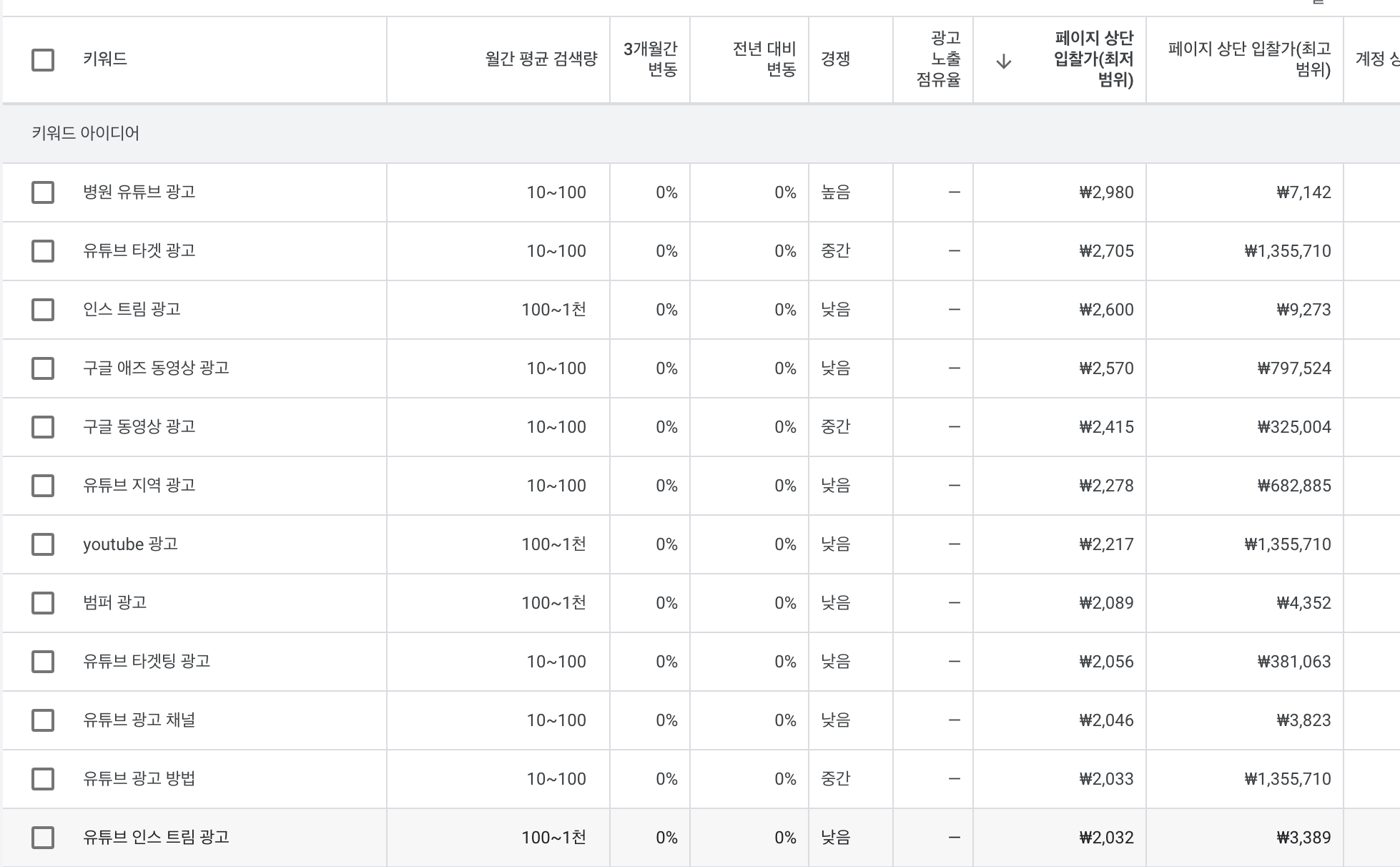Viewport: 1400px width, 867px height.
Task: Toggle the select-all checkbox in header
Action: click(x=43, y=59)
